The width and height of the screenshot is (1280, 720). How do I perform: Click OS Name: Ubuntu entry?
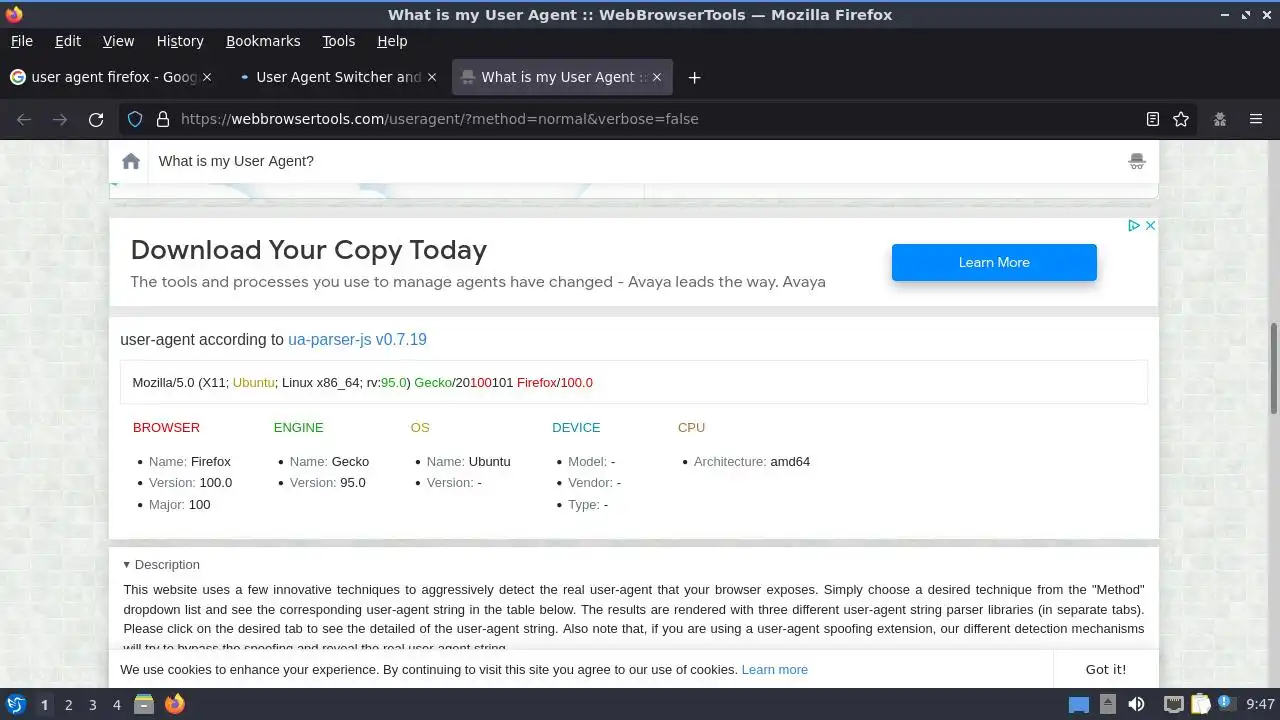[x=468, y=462]
